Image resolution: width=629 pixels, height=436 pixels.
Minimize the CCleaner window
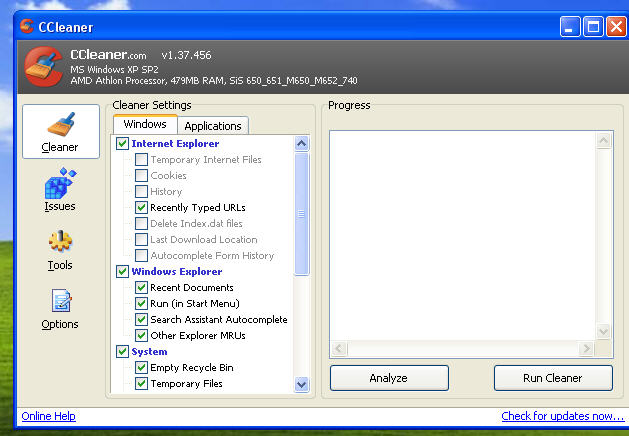tap(570, 27)
